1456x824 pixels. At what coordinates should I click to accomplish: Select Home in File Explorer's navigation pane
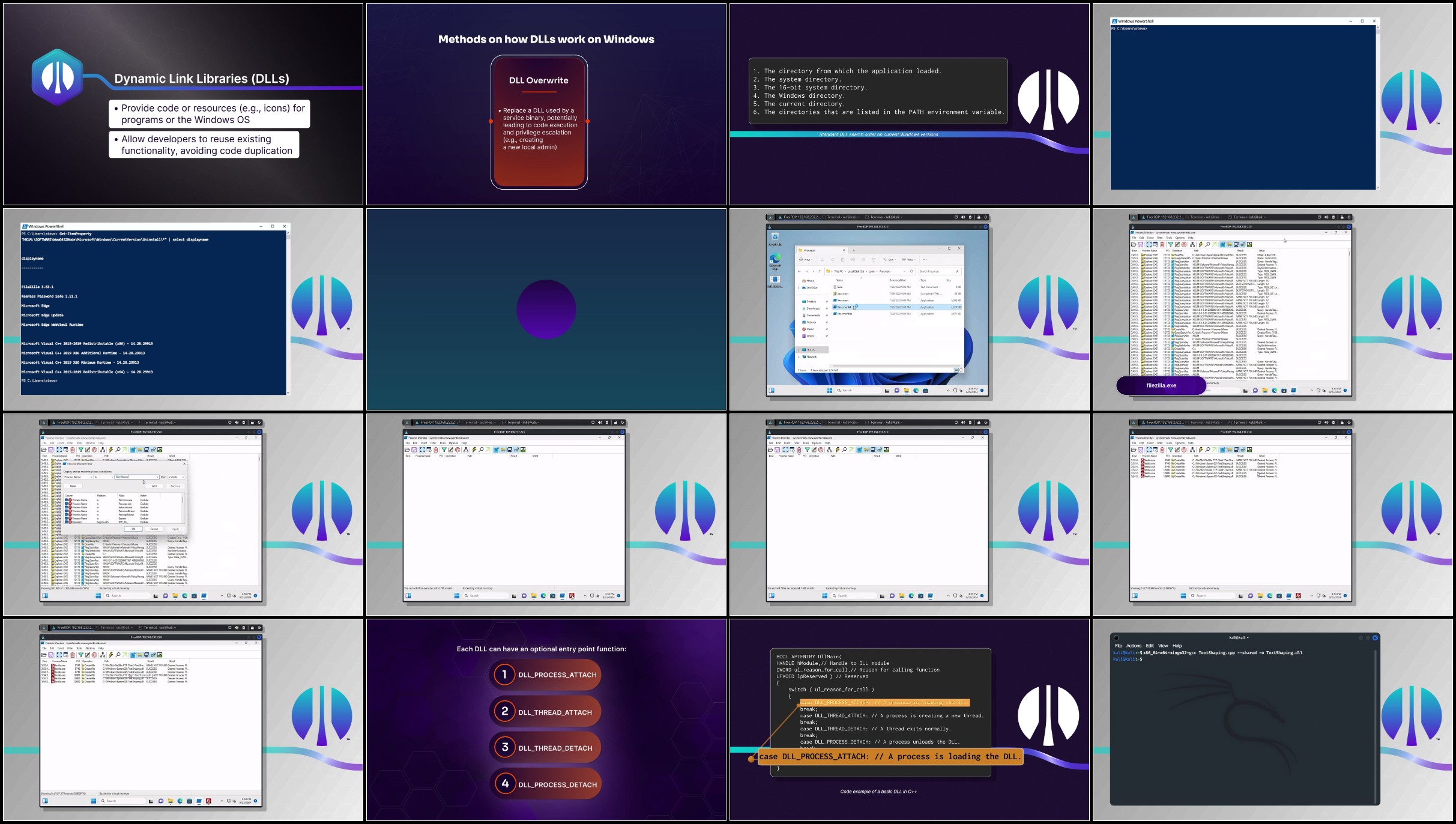808,281
